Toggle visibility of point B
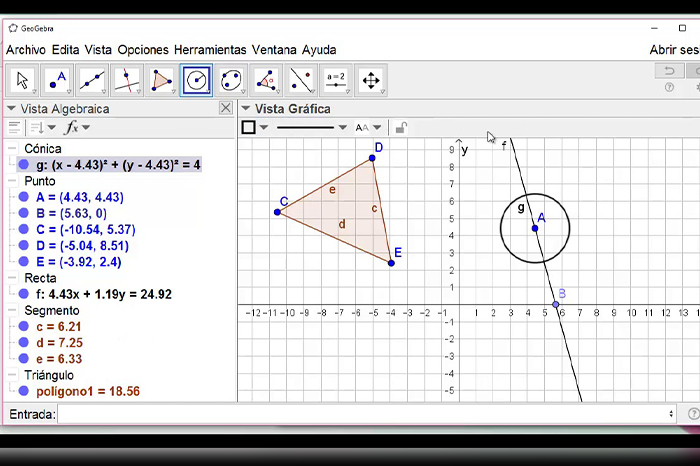This screenshot has height=466, width=700. pos(24,213)
